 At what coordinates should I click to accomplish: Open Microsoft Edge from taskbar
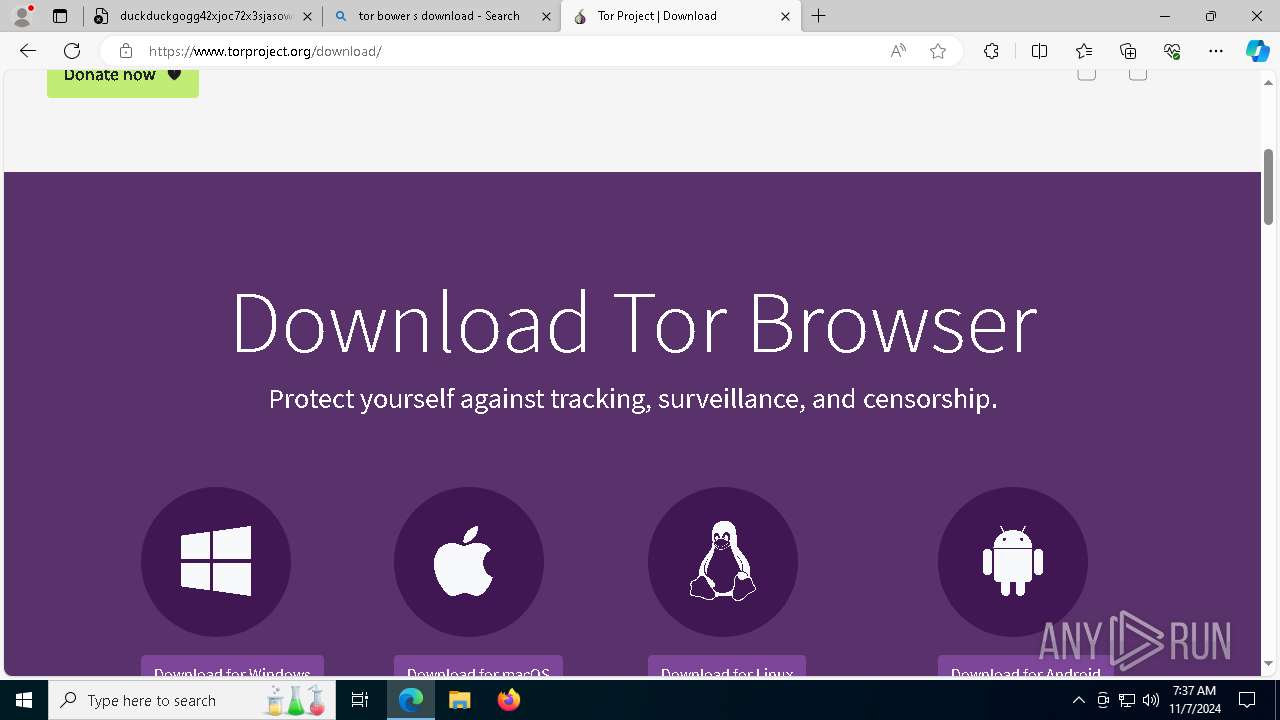pyautogui.click(x=411, y=700)
